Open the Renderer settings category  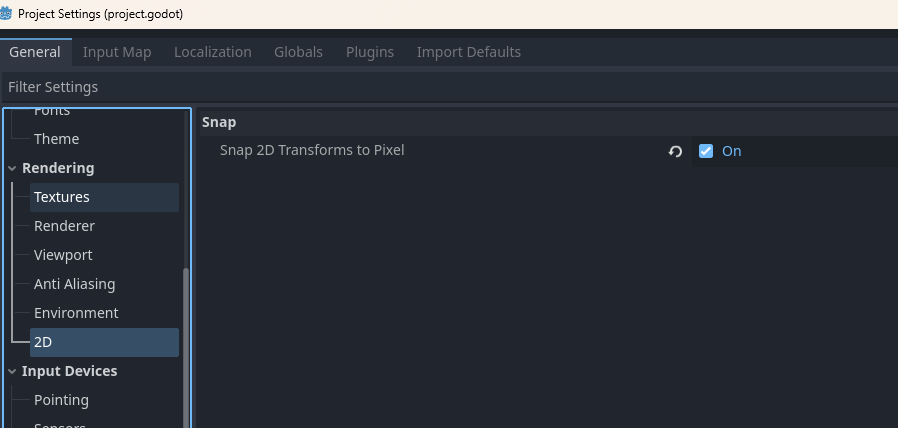coord(64,226)
